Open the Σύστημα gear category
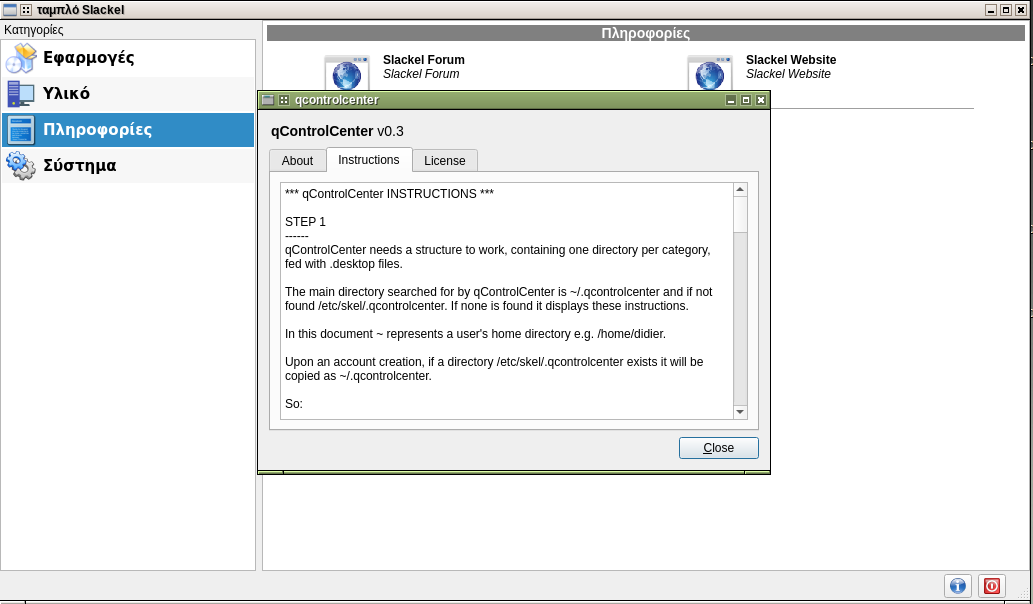This screenshot has width=1033, height=604. tap(127, 165)
